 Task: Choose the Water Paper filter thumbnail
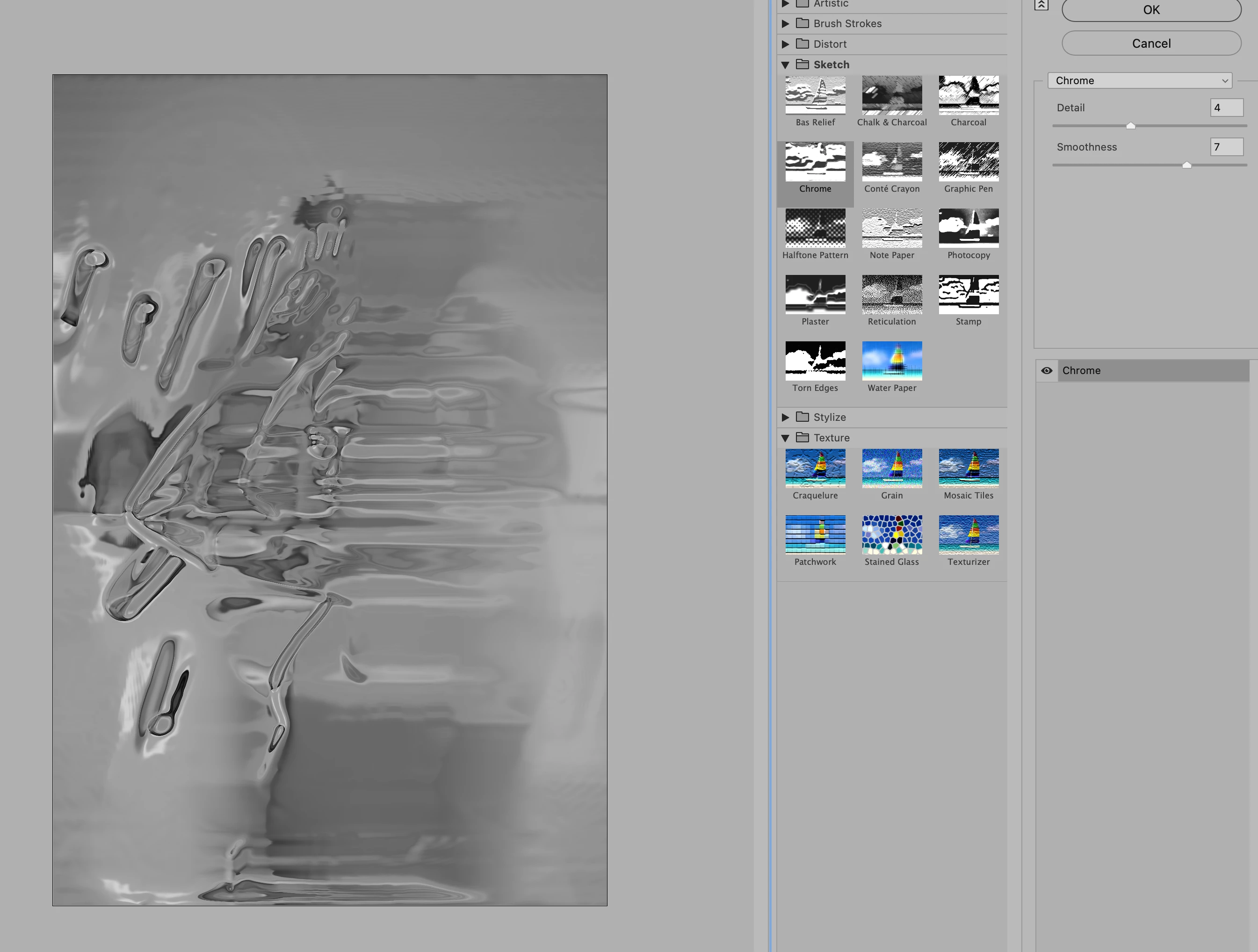pos(891,361)
